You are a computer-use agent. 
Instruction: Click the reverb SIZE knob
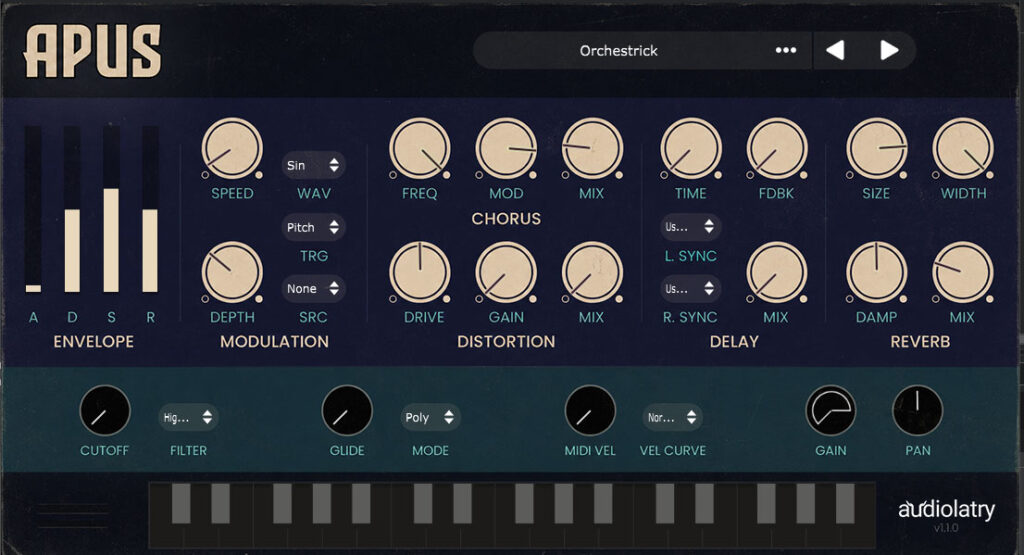pos(876,149)
